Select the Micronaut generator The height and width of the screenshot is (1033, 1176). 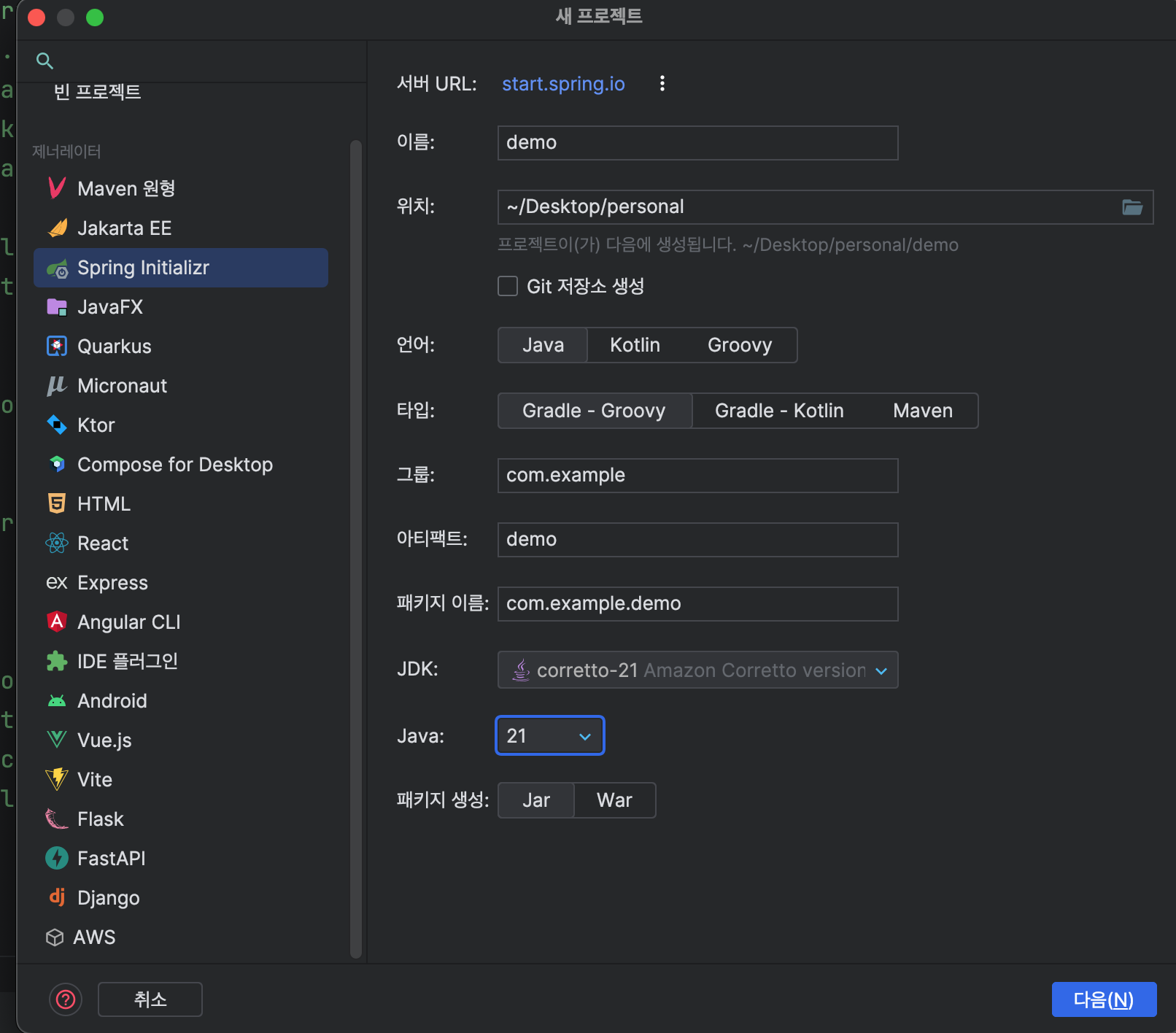181,386
